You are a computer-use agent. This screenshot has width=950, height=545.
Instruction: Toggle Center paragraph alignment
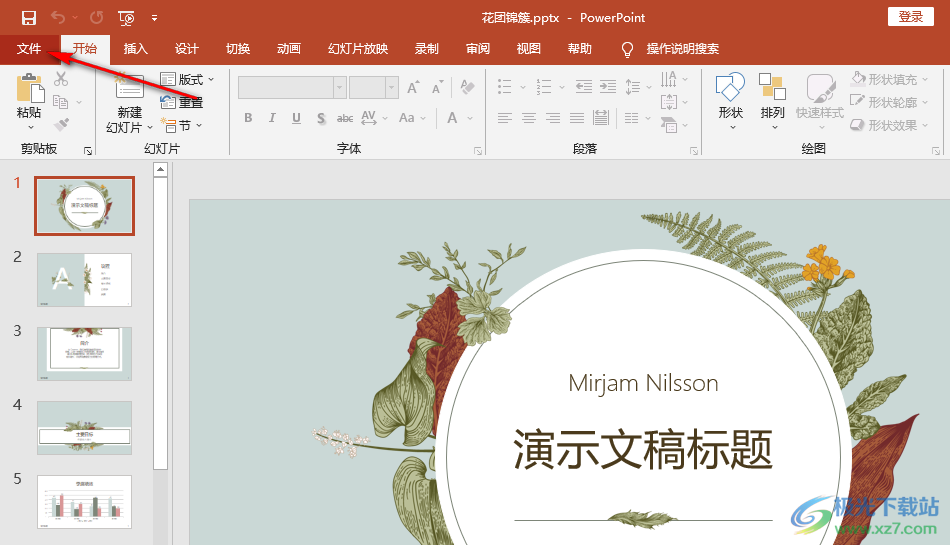[x=529, y=117]
